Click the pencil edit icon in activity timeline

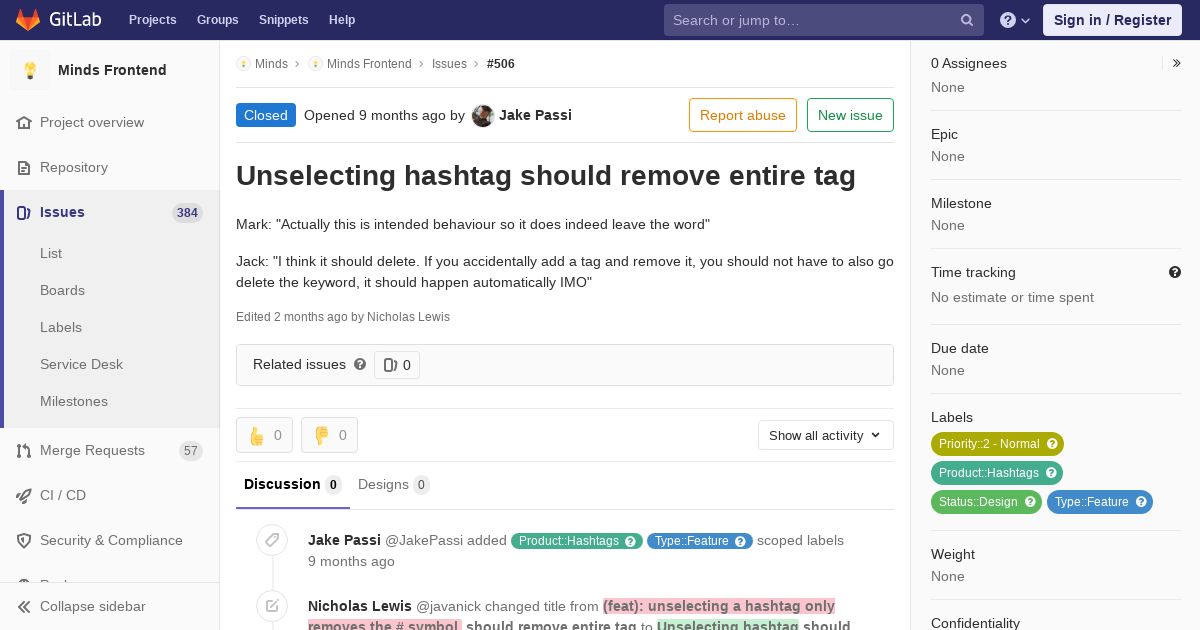[272, 606]
